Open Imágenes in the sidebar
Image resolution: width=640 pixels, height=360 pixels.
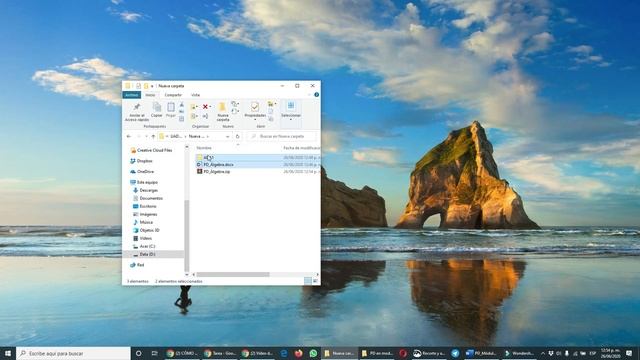[145, 214]
